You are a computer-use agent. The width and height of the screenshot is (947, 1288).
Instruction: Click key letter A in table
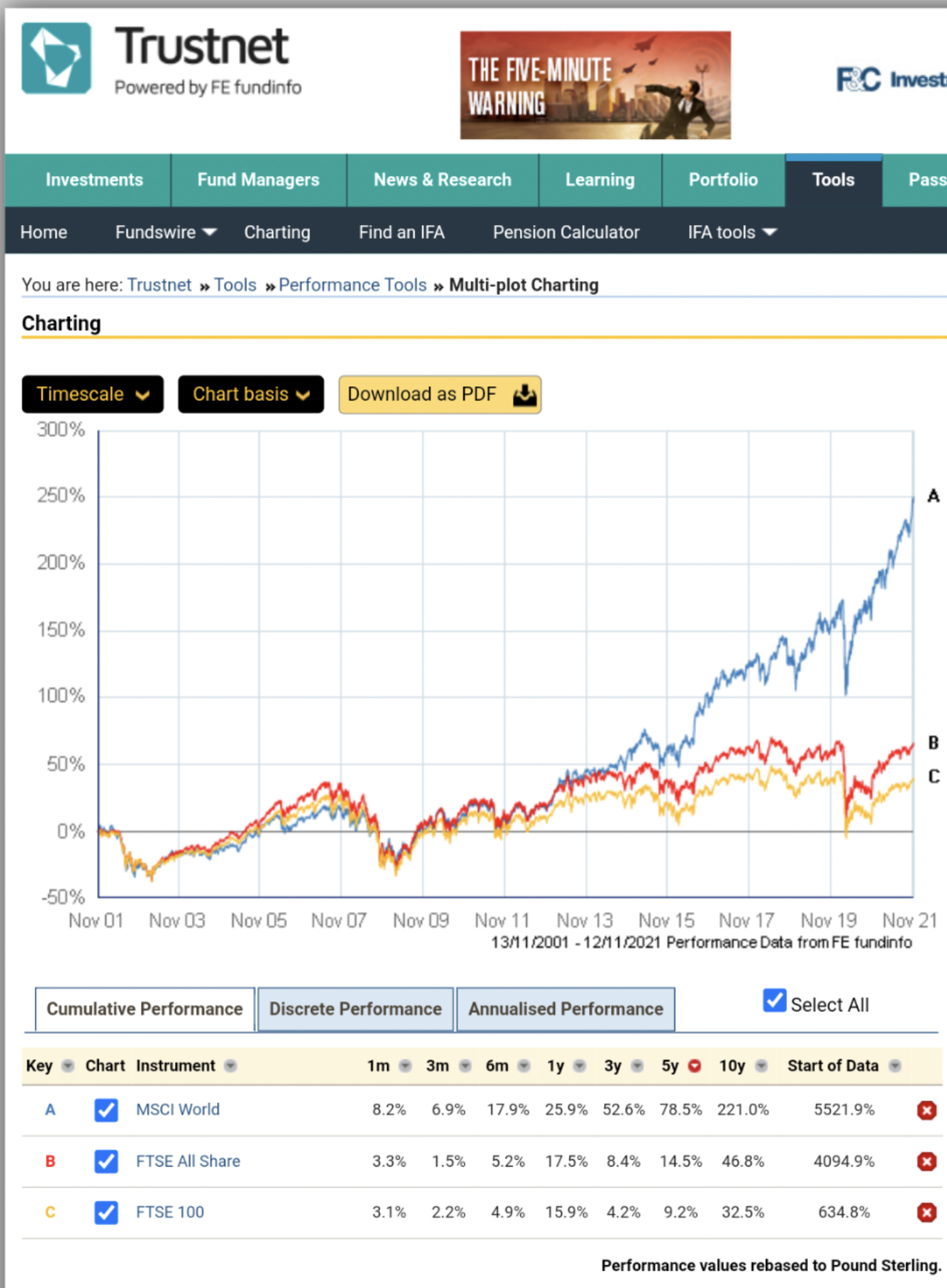[50, 1110]
